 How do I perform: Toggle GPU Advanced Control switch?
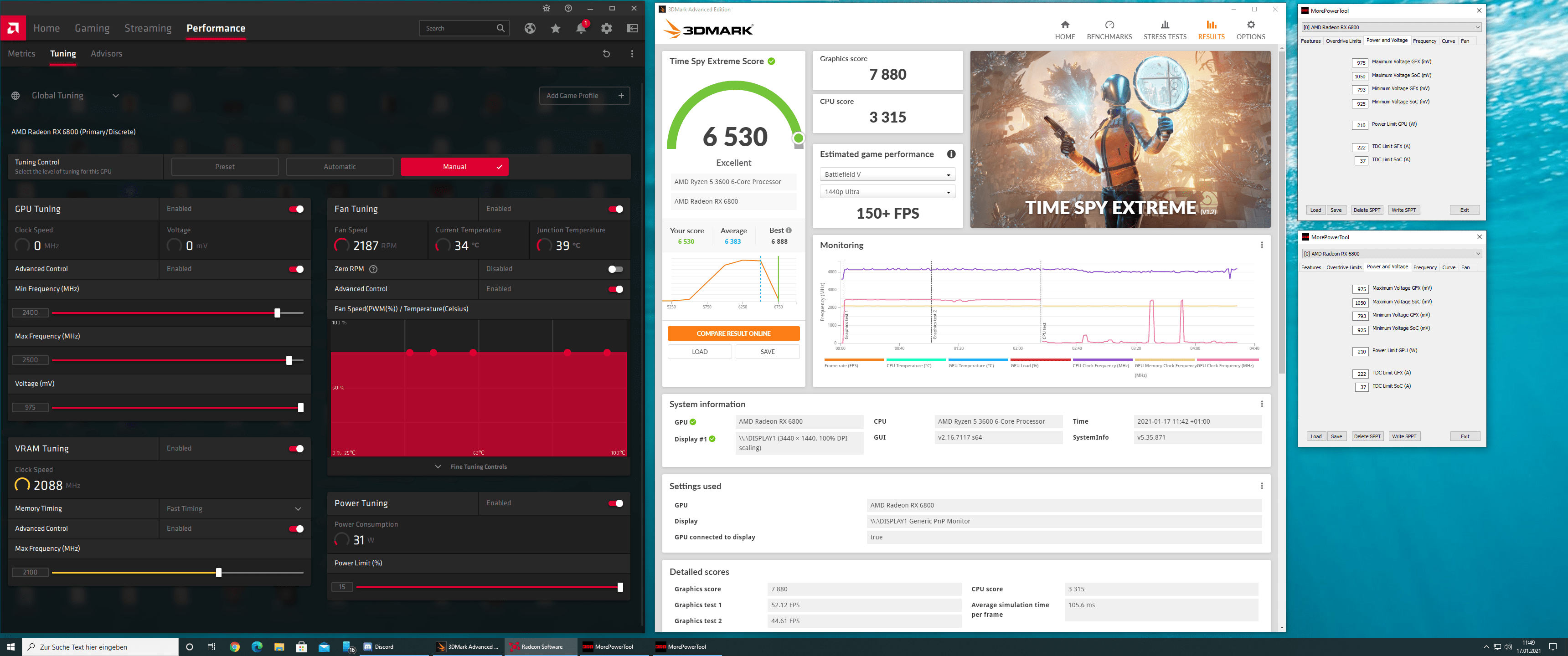pyautogui.click(x=296, y=269)
